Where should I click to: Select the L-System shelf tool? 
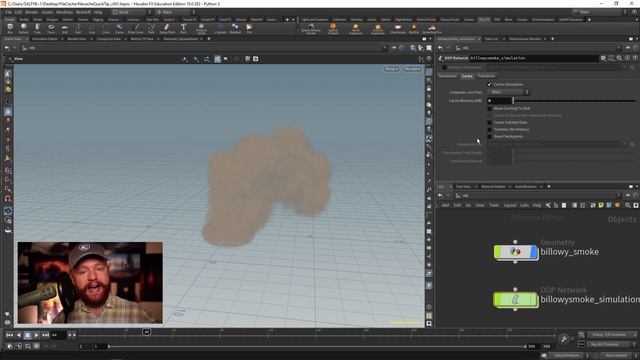[220, 29]
